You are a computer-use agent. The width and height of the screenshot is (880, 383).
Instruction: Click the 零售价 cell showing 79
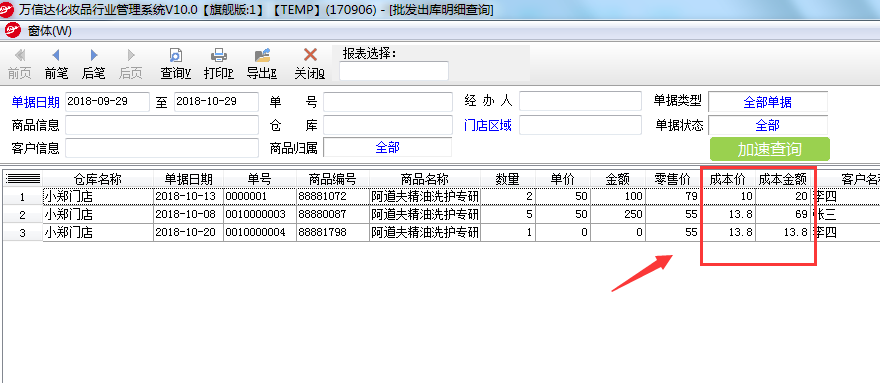coord(673,197)
